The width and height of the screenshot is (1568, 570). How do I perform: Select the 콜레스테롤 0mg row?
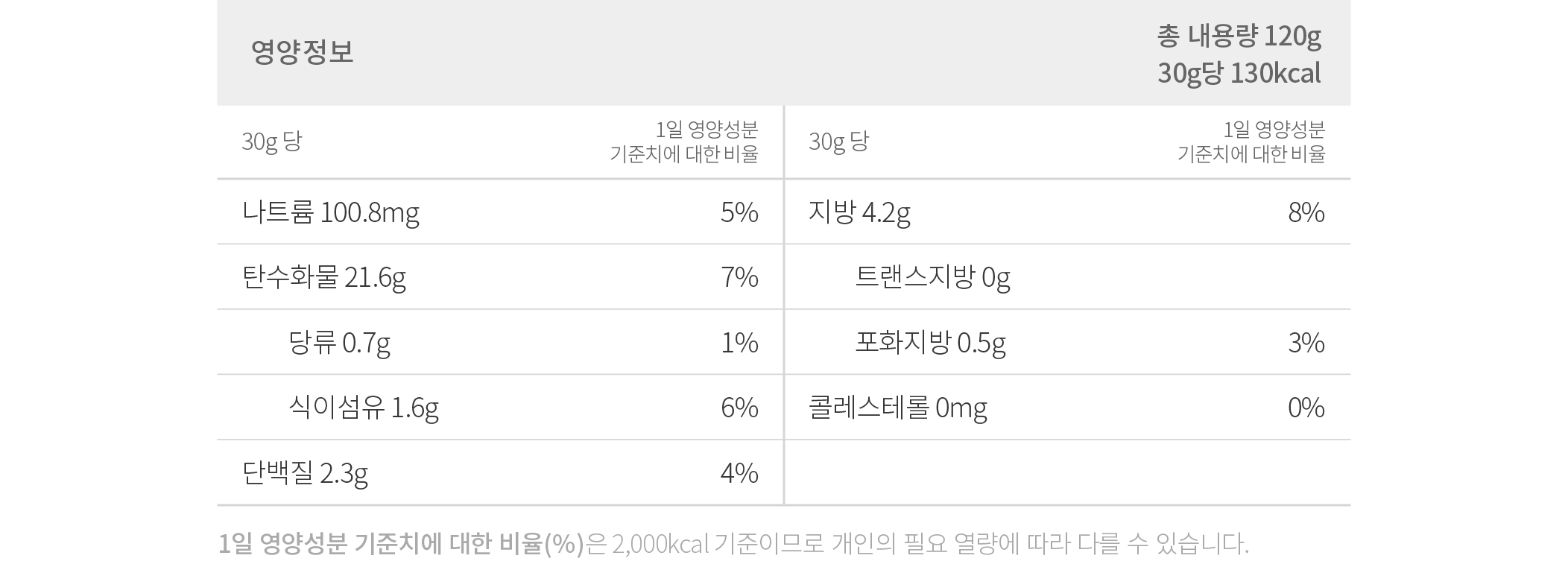coord(1067,408)
